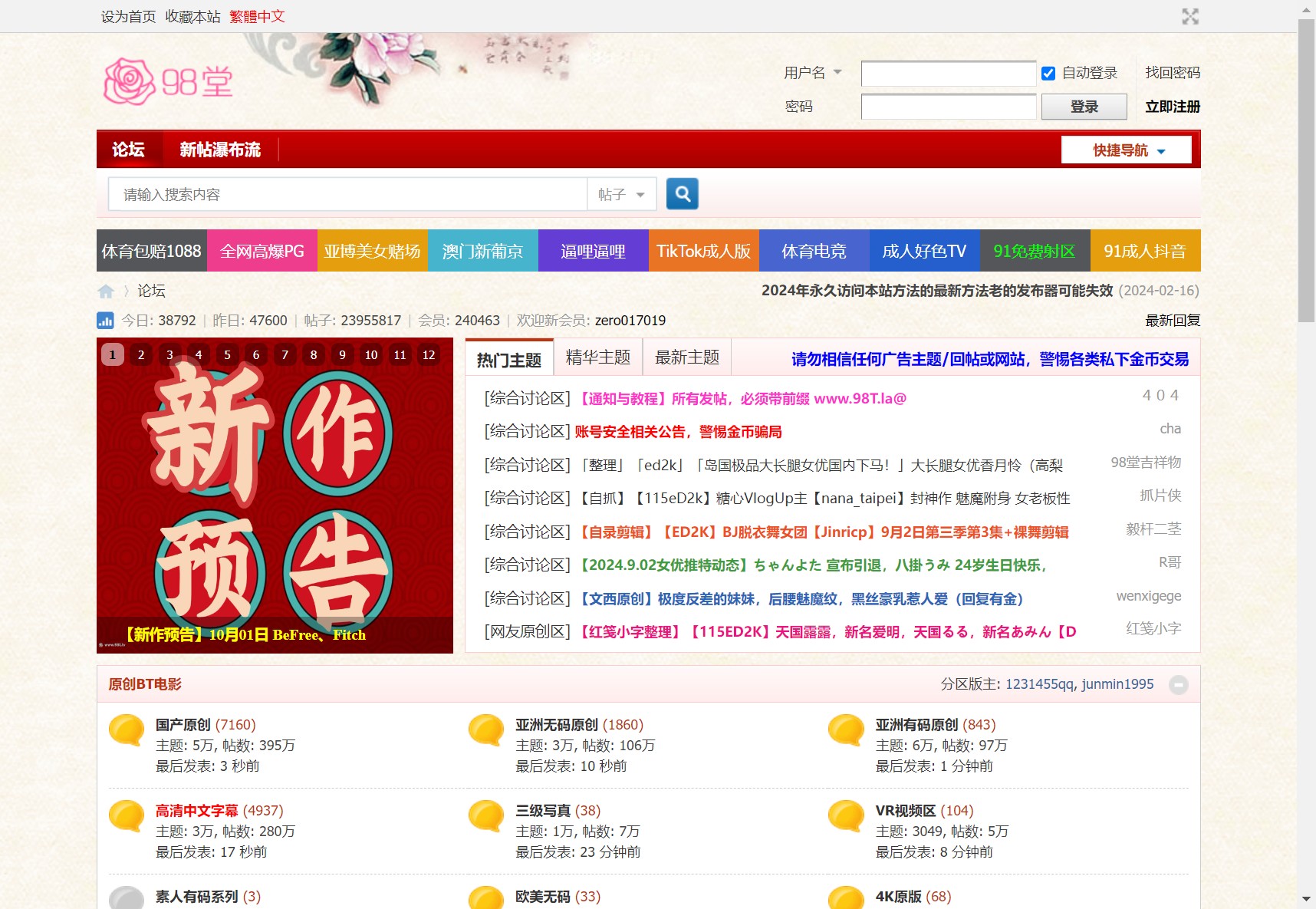Open the 快捷导航 dropdown menu
The image size is (1316, 909).
pos(1126,150)
